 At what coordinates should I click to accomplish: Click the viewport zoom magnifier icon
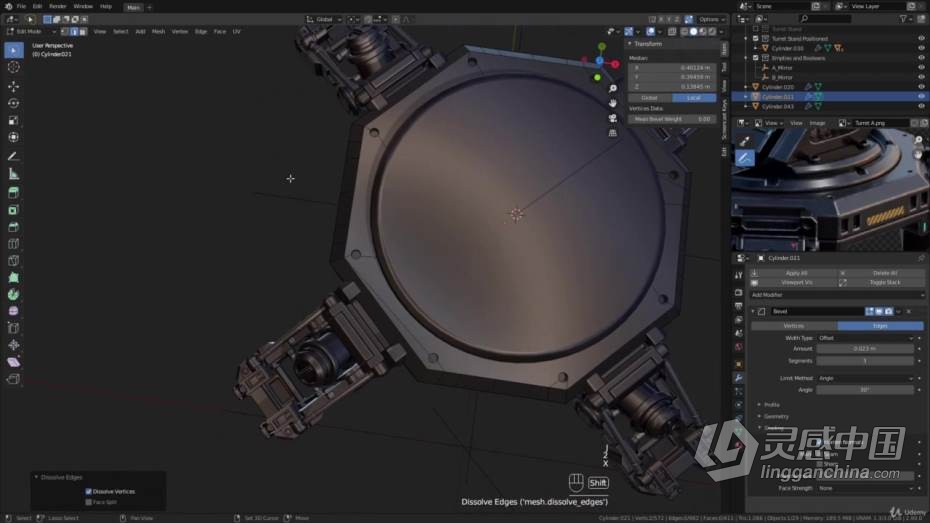[613, 88]
